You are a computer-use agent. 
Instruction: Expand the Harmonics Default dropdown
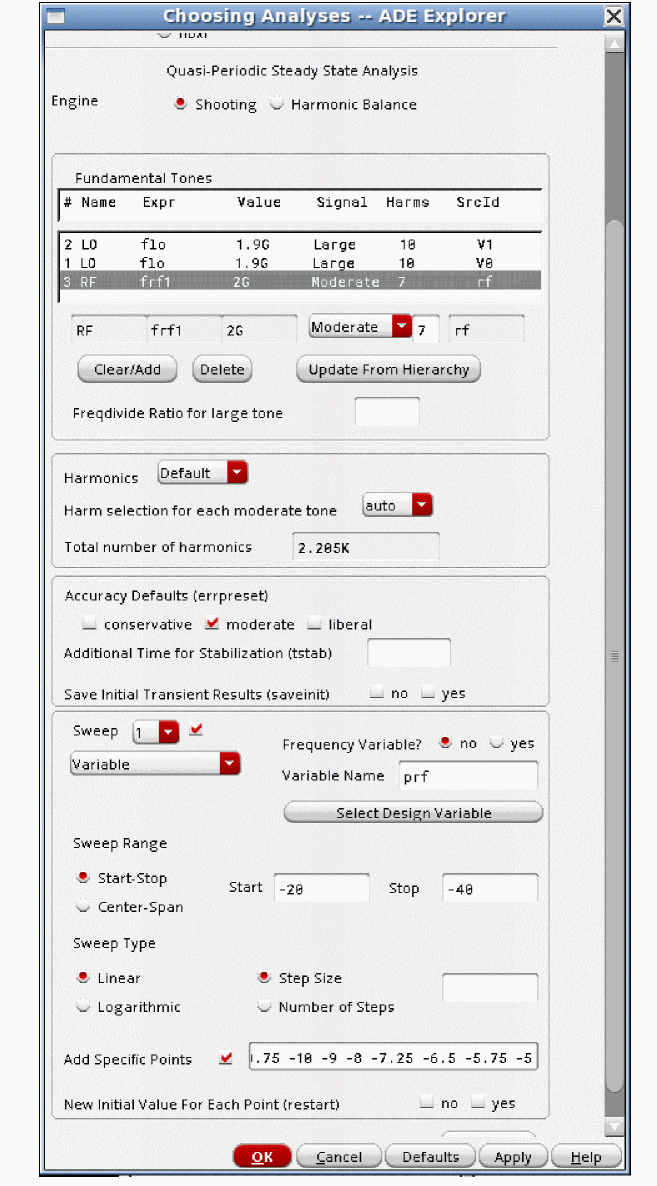tap(202, 473)
